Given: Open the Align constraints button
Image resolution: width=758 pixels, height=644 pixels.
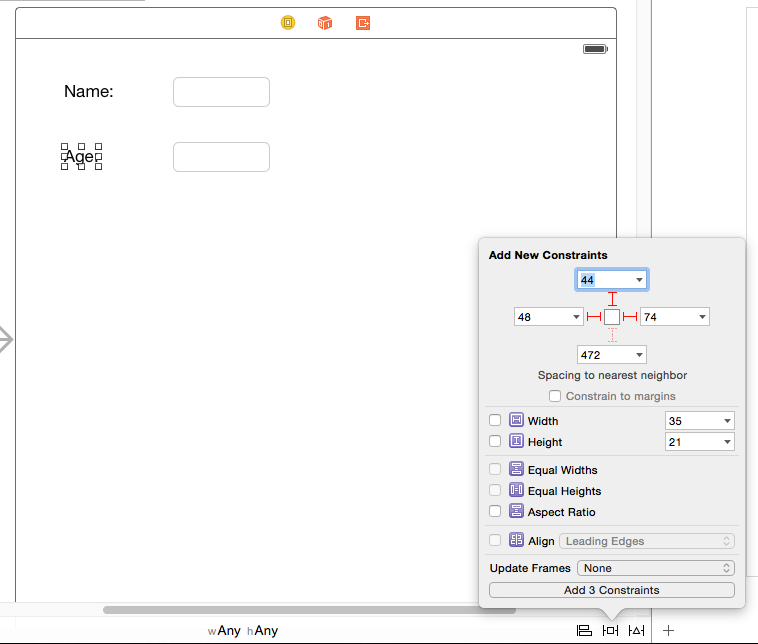Looking at the screenshot, I should (x=584, y=631).
